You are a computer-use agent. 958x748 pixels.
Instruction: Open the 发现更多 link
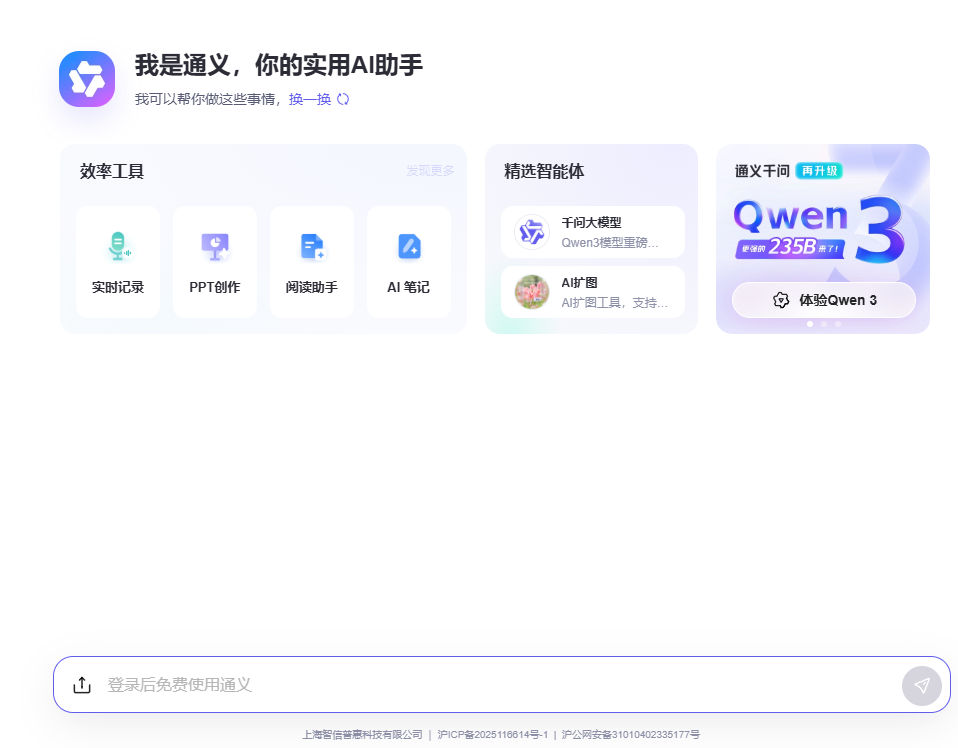[x=430, y=170]
